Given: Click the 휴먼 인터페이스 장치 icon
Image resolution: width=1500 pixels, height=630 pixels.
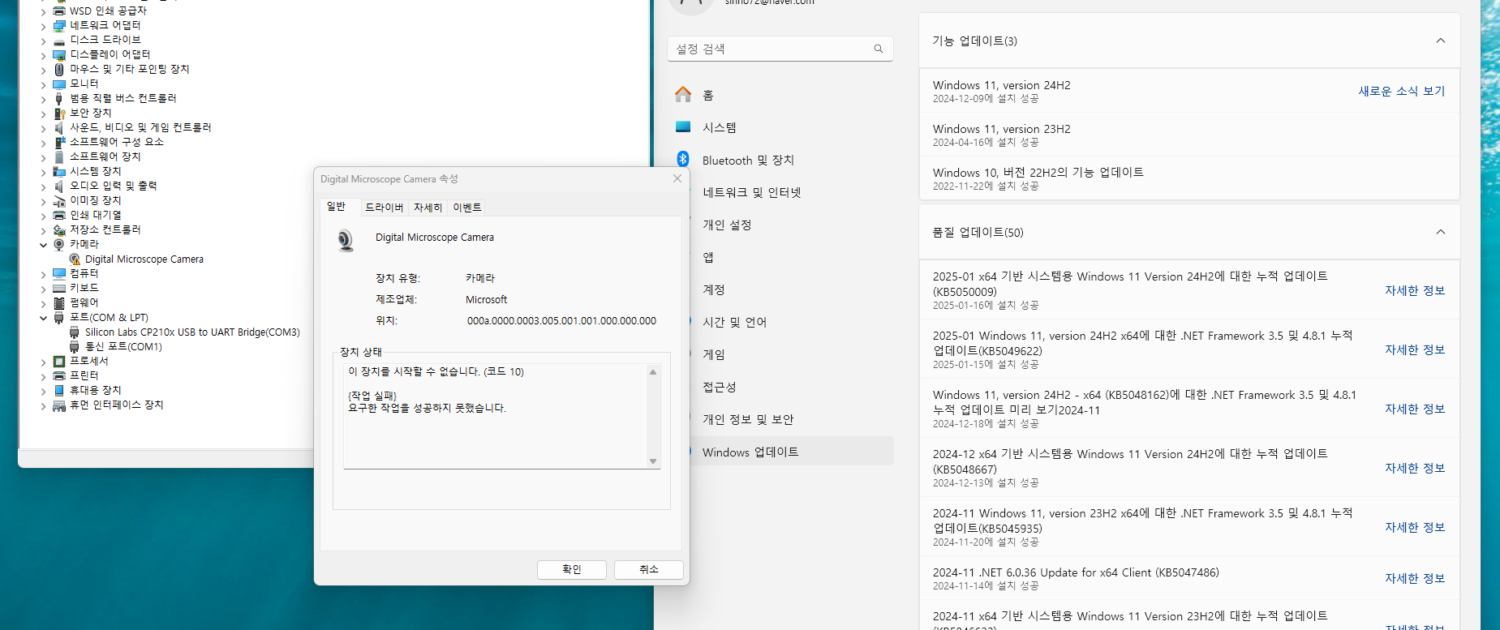Looking at the screenshot, I should (x=59, y=405).
